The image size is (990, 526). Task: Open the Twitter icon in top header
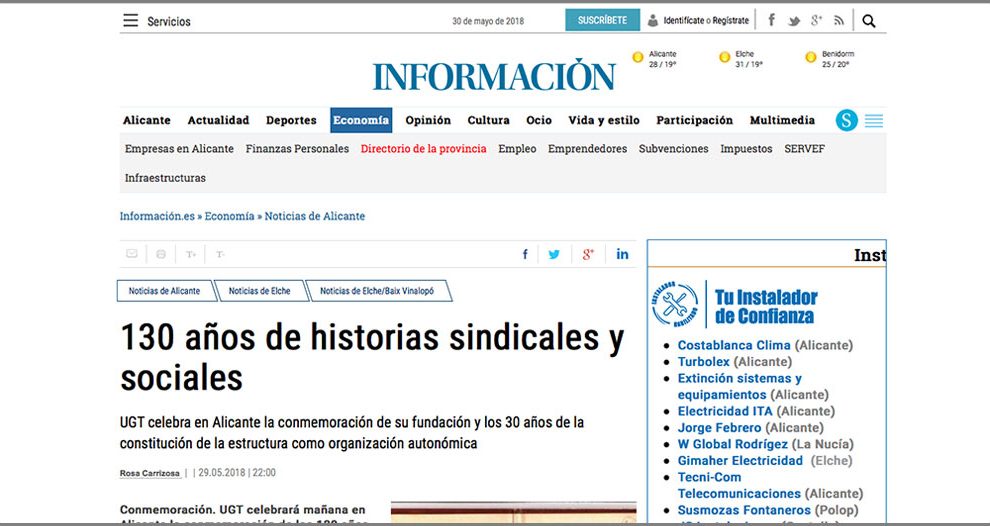(794, 21)
